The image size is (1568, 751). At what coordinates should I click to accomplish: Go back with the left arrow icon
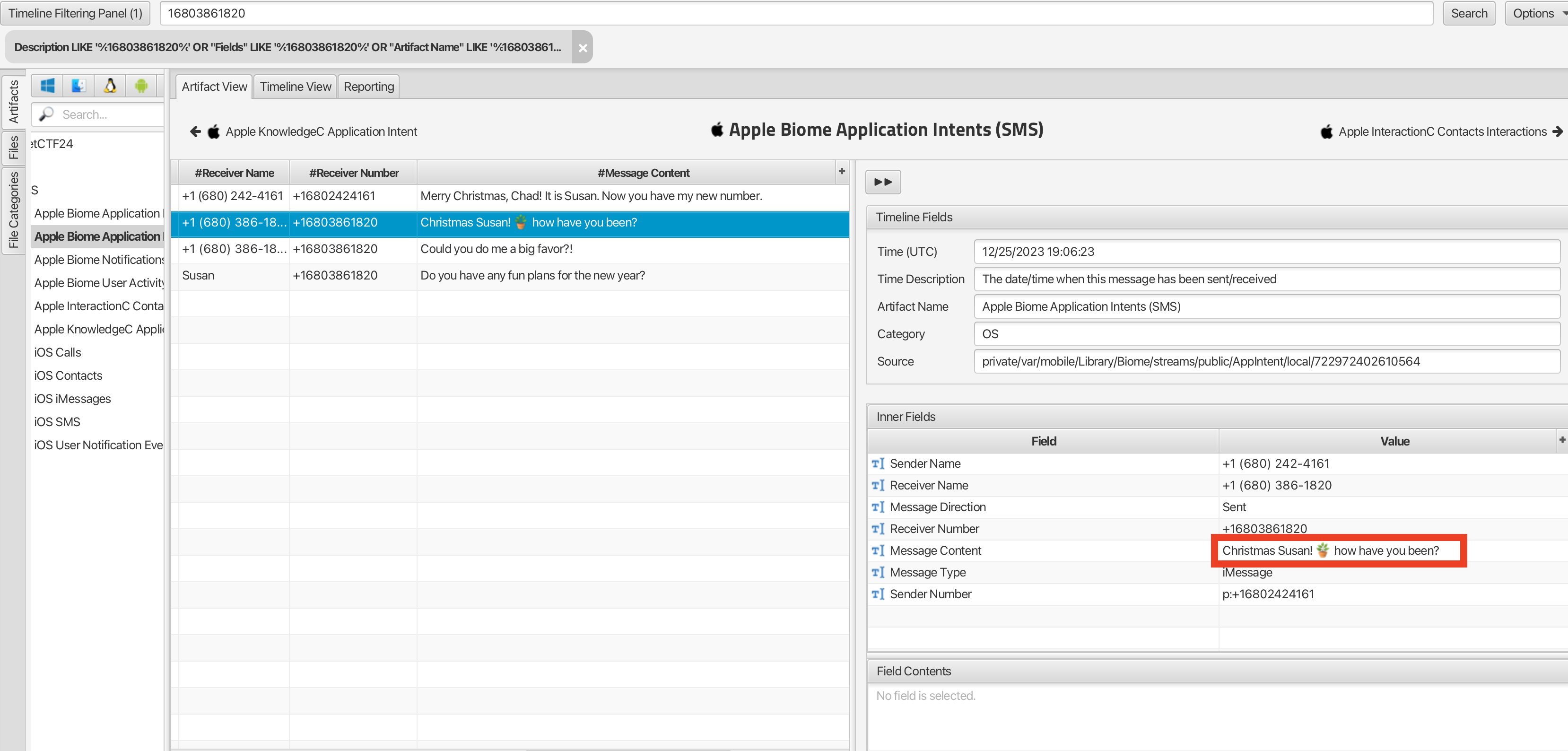point(195,131)
